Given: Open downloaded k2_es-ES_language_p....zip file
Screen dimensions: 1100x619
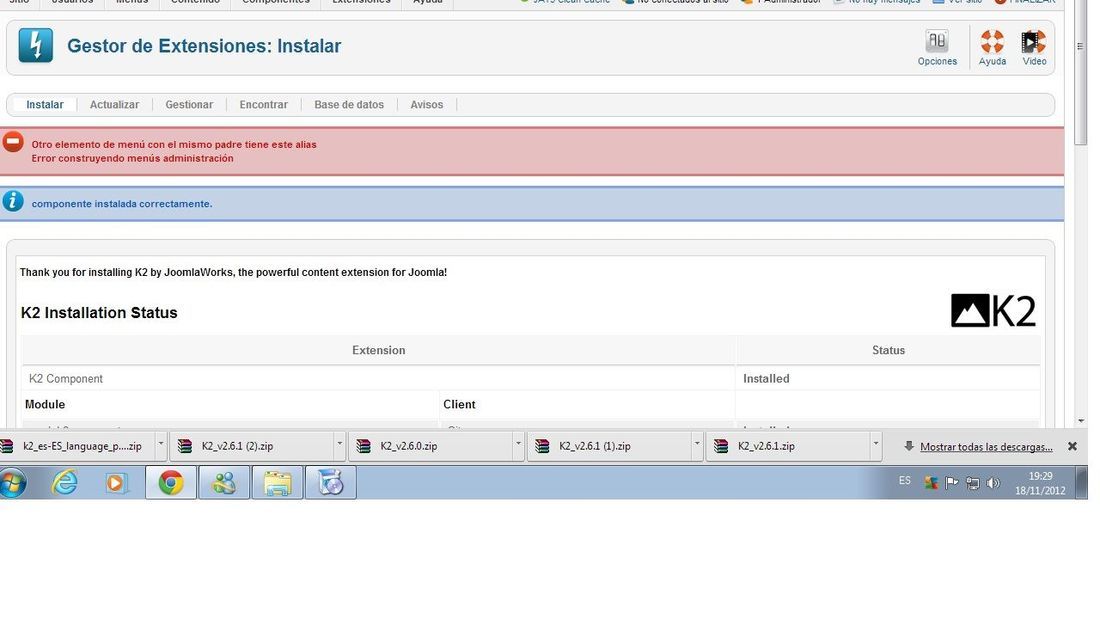Looking at the screenshot, I should 76,446.
